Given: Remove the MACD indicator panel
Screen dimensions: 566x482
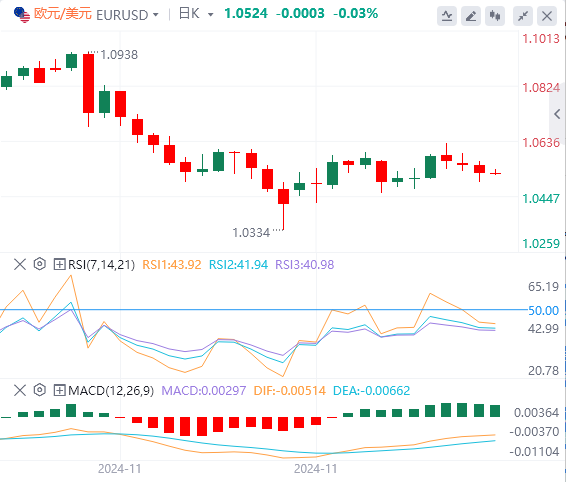Looking at the screenshot, I should click(20, 390).
